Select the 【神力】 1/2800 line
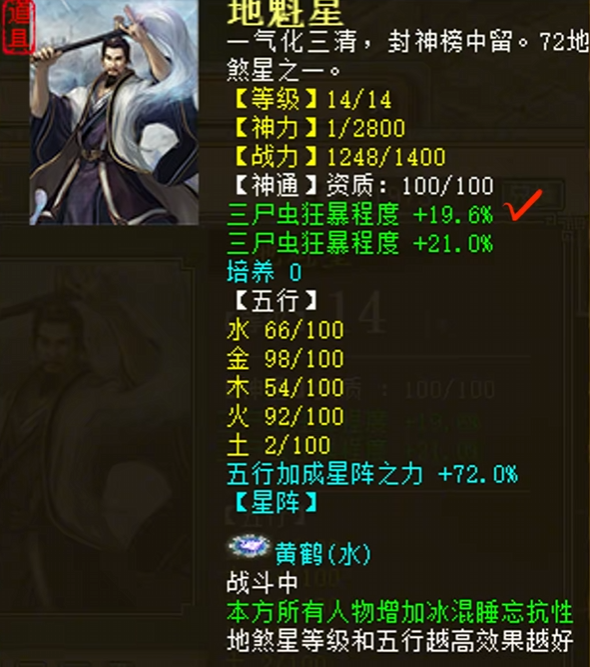 (319, 128)
